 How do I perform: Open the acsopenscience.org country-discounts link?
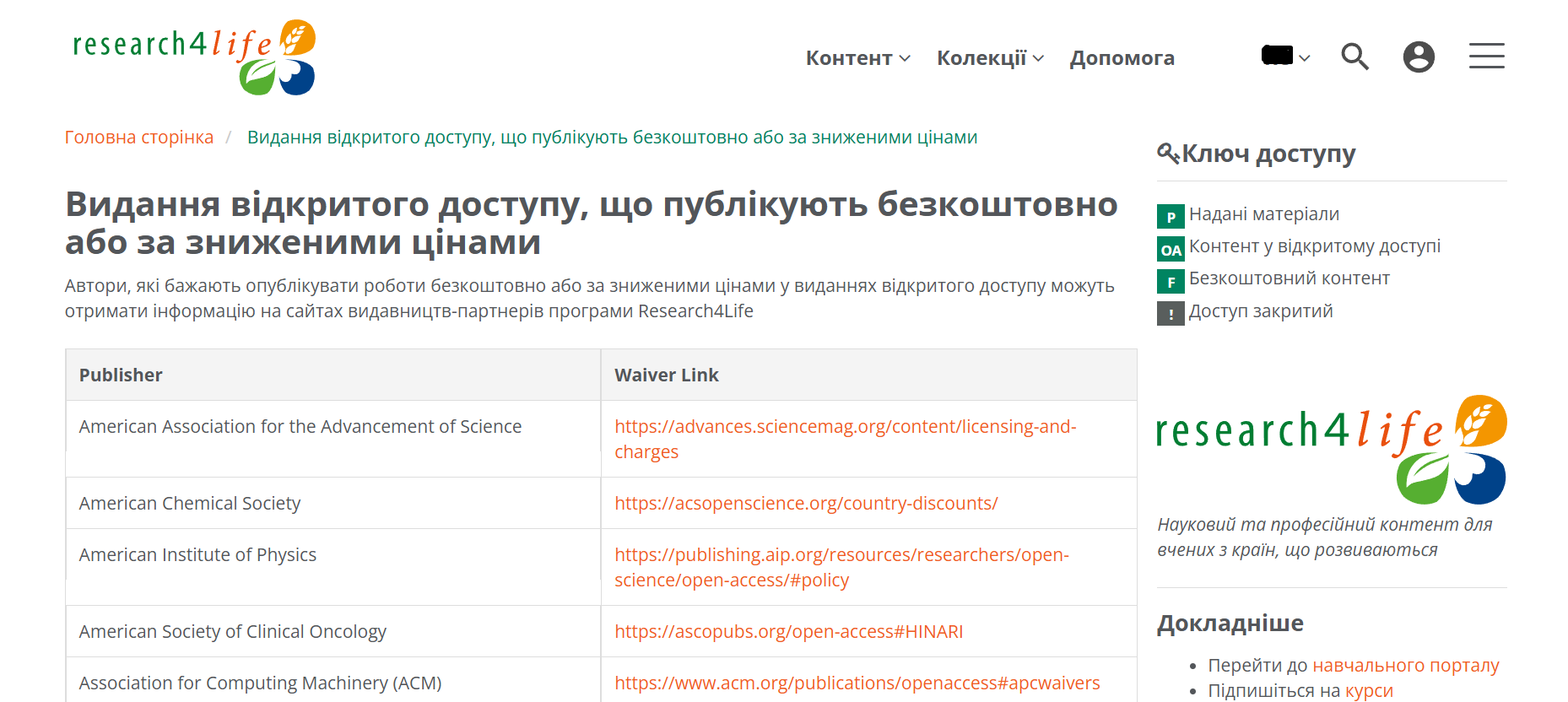(806, 504)
